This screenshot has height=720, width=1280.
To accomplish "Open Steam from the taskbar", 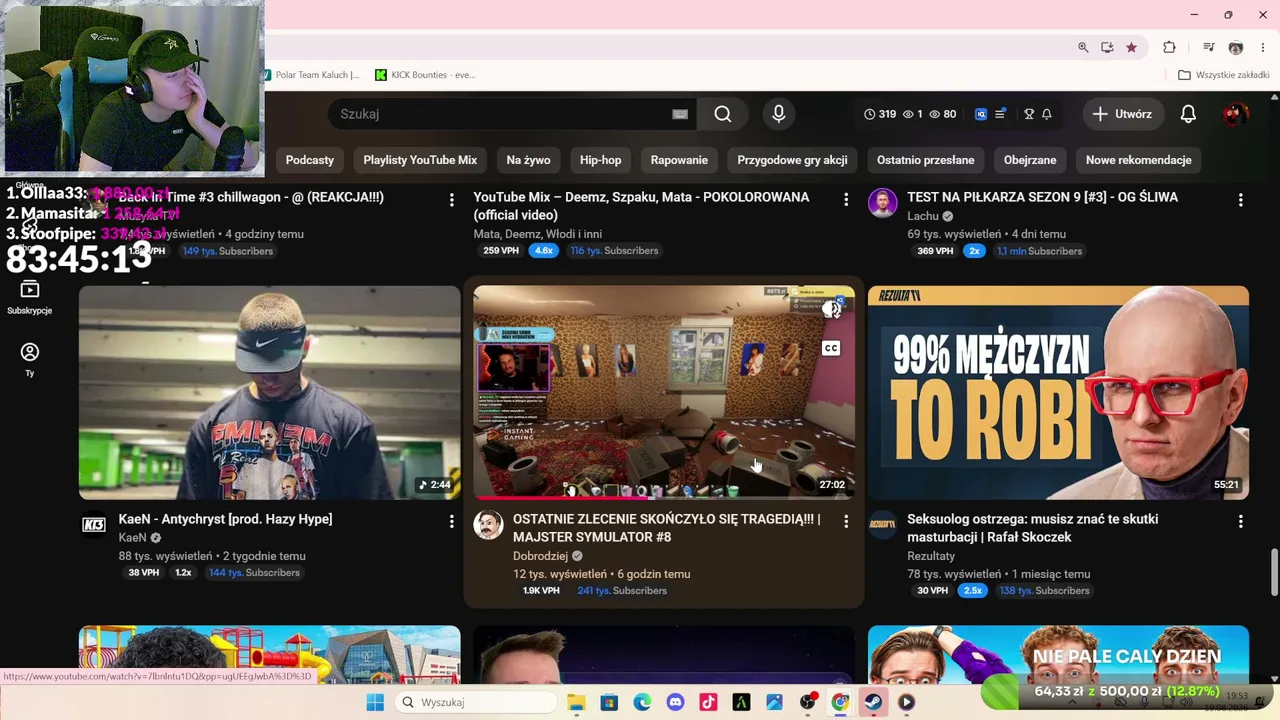I will pyautogui.click(x=873, y=702).
